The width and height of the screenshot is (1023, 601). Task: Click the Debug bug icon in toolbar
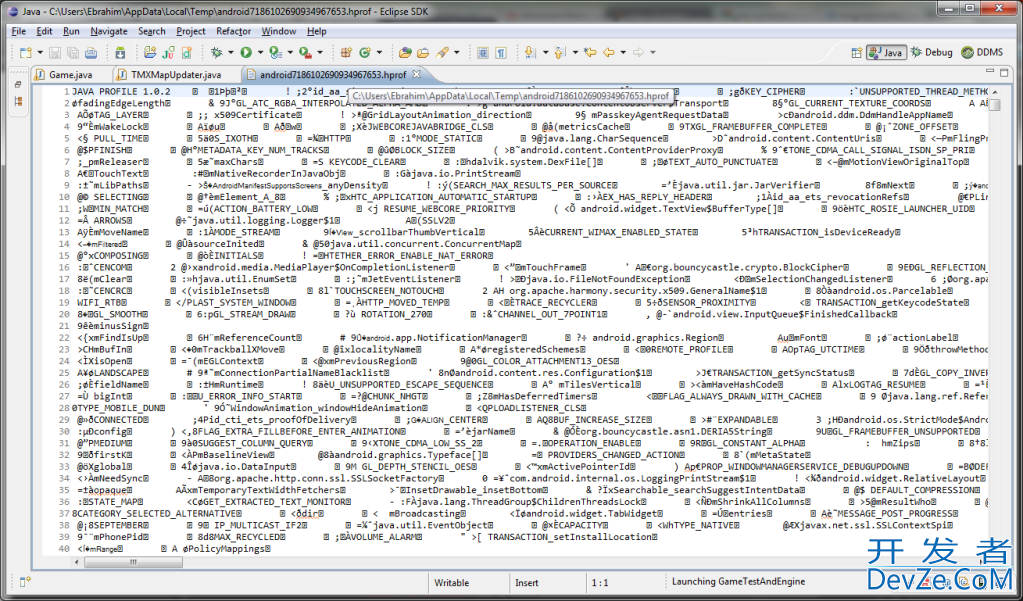216,52
